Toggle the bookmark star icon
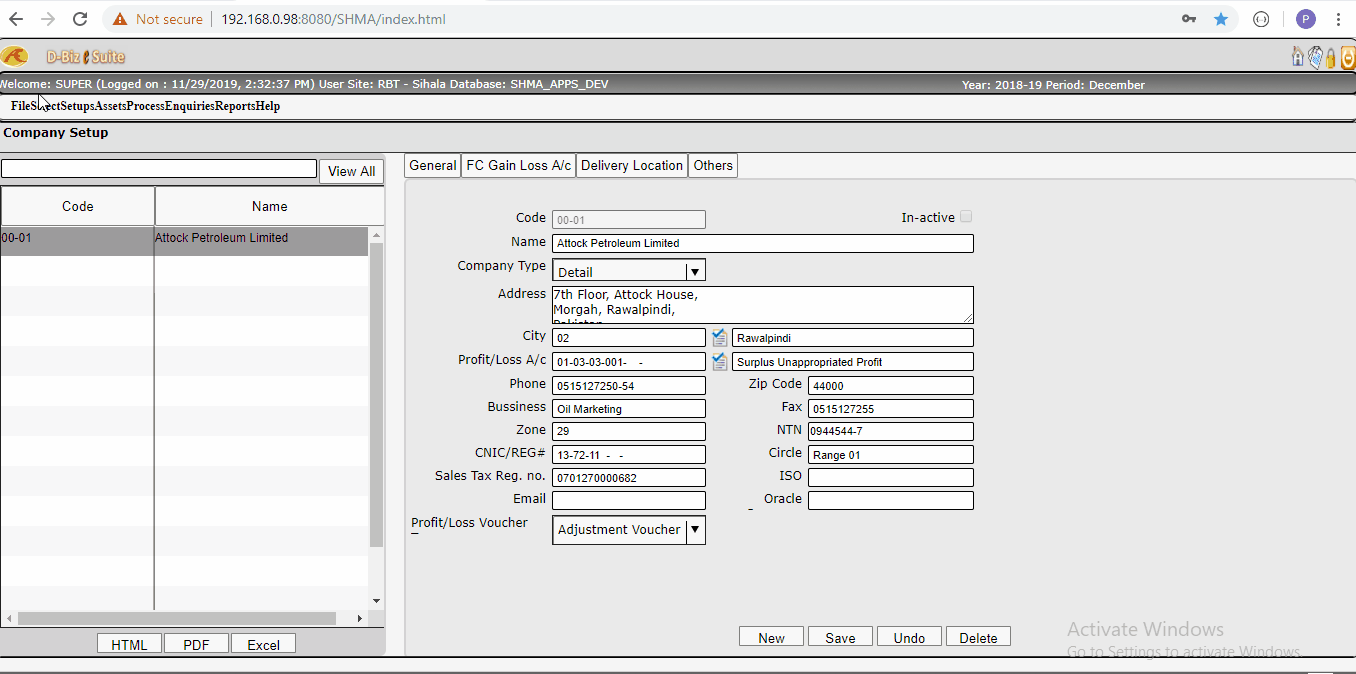The image size is (1356, 674). 1221,19
